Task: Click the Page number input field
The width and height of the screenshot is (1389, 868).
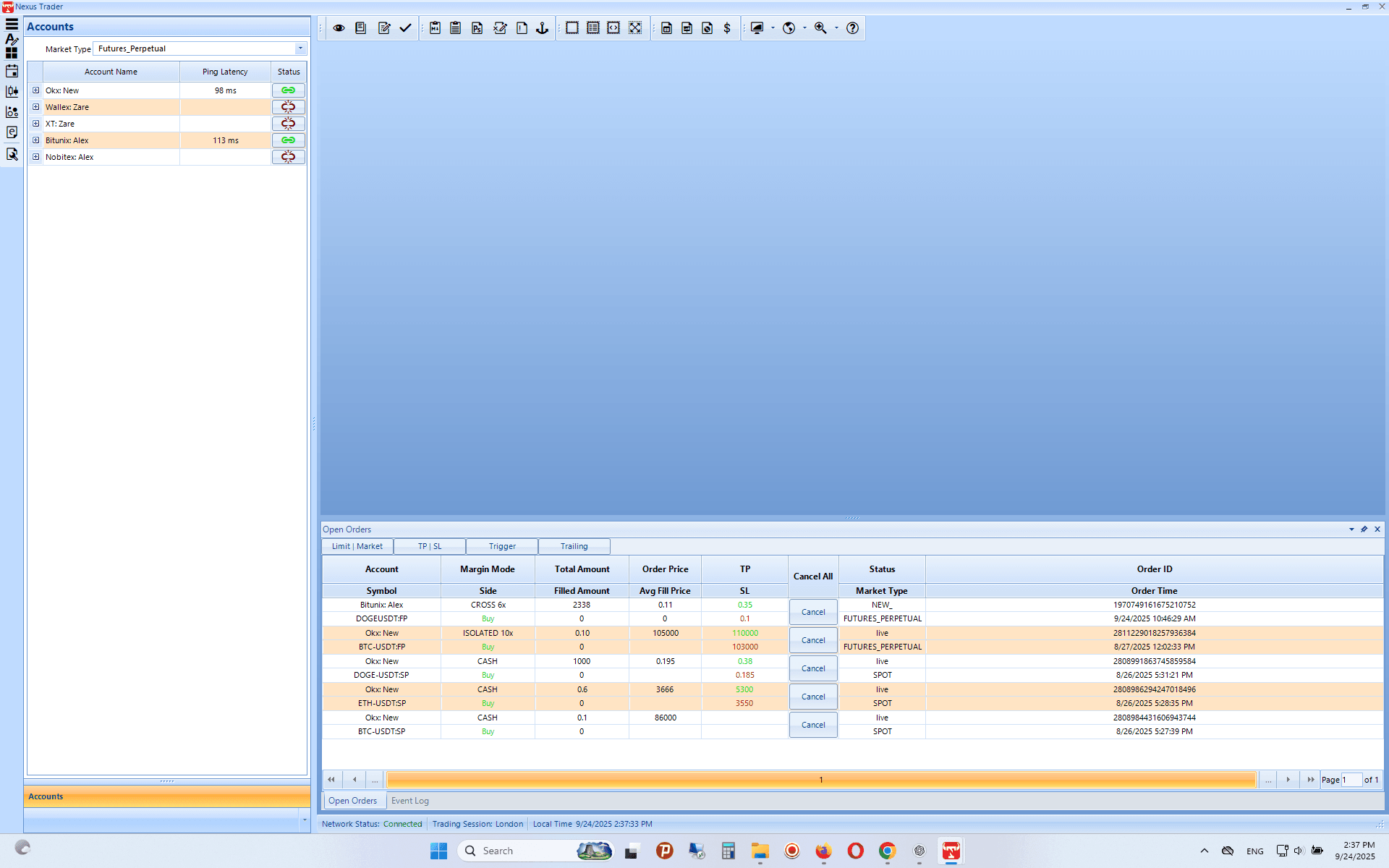Action: [x=1351, y=780]
